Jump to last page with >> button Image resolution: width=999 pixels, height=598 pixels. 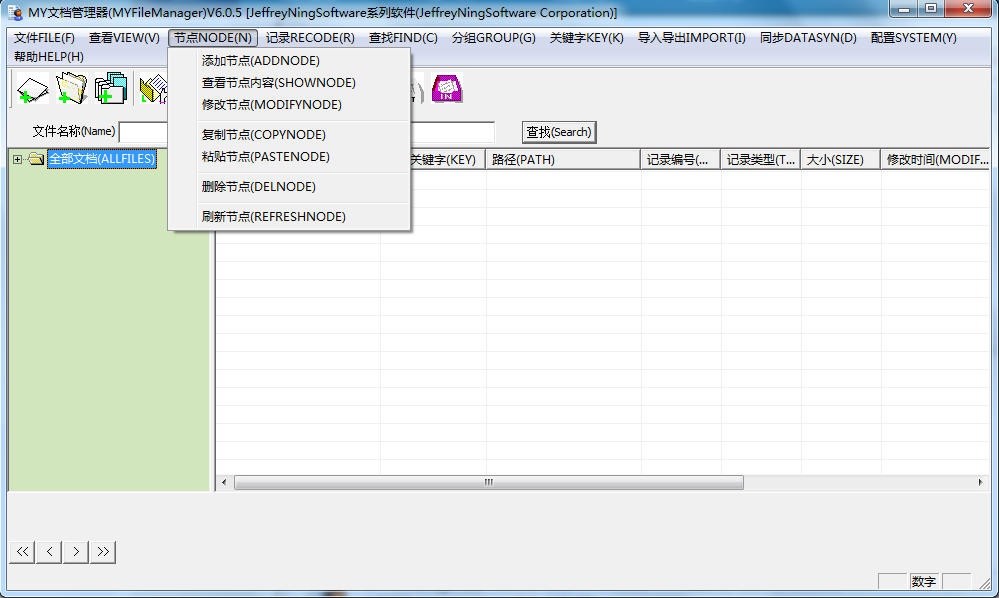pos(103,551)
